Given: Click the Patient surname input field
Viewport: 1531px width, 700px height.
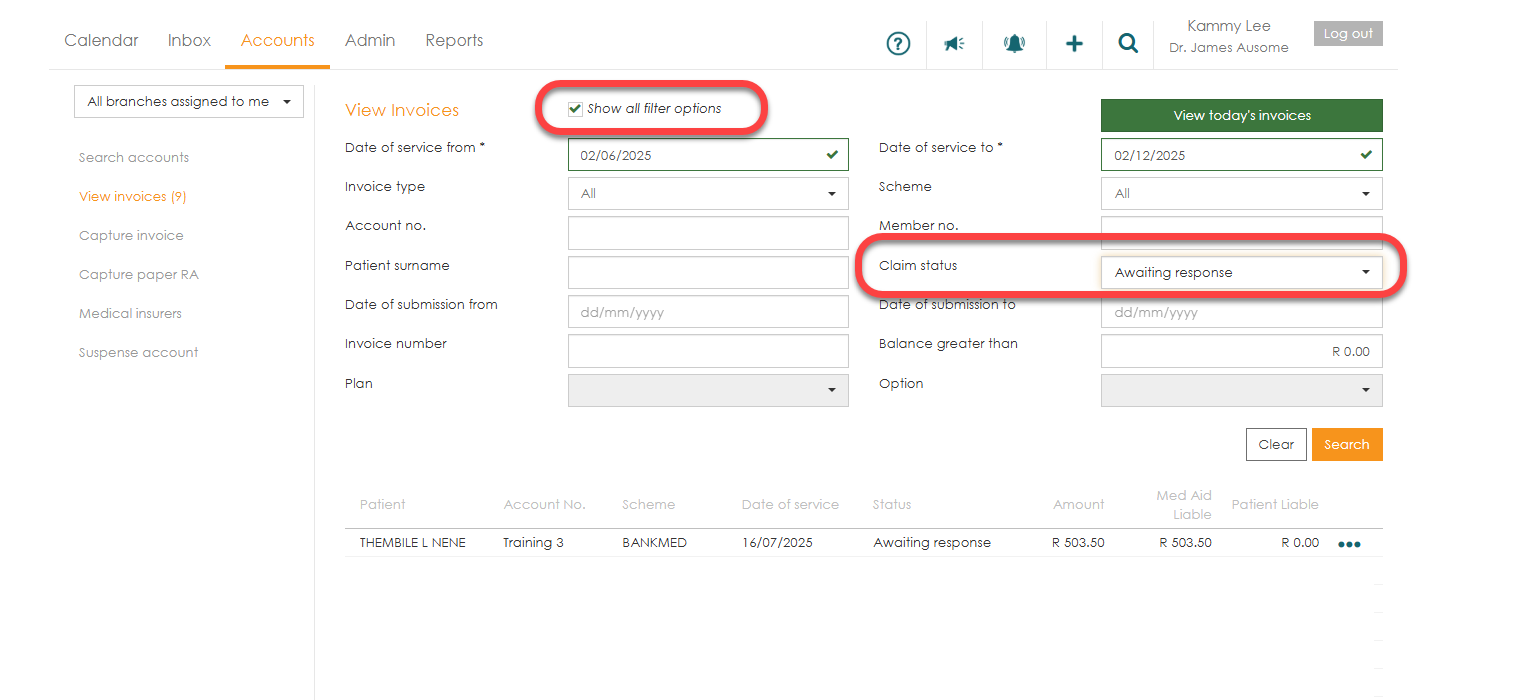Looking at the screenshot, I should click(x=707, y=272).
